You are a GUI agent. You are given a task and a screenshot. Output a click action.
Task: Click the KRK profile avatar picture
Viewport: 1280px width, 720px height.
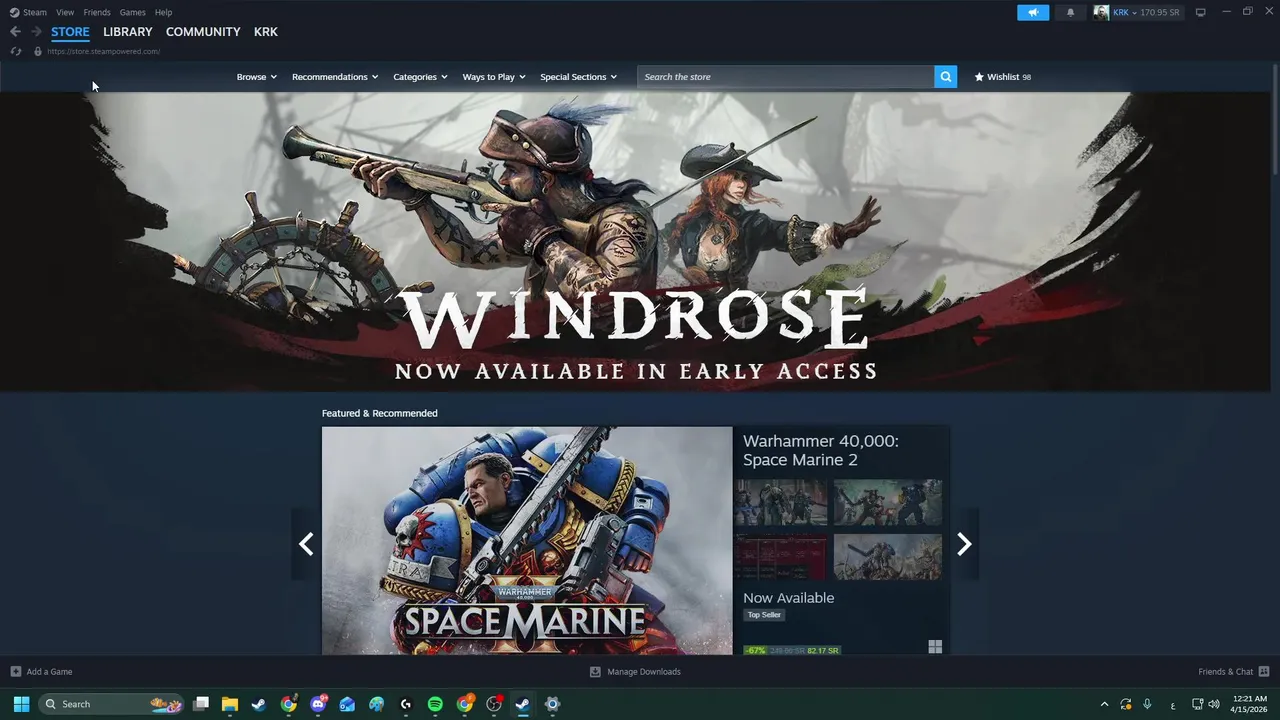coord(1101,12)
